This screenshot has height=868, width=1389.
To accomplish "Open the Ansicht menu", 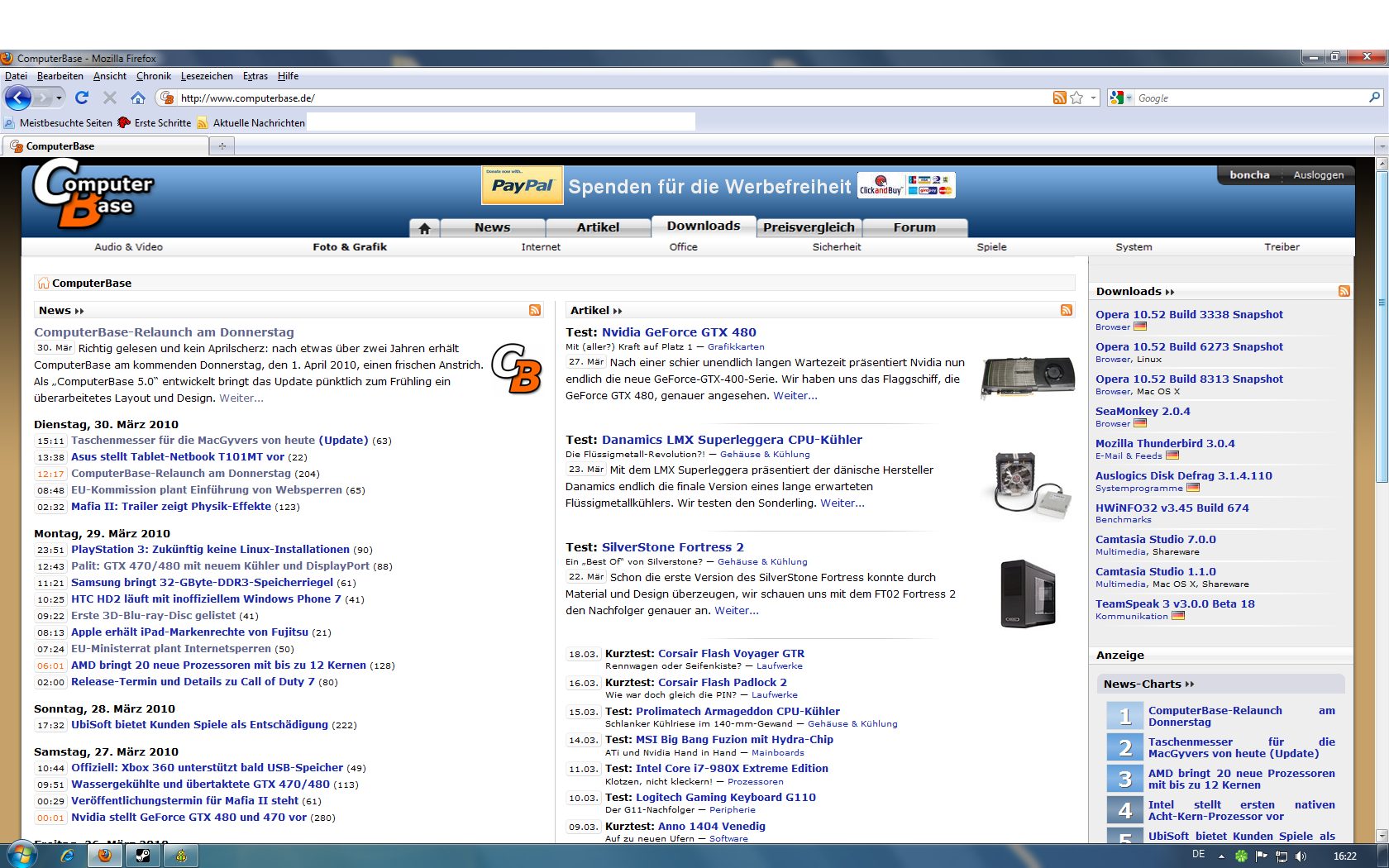I will (110, 76).
